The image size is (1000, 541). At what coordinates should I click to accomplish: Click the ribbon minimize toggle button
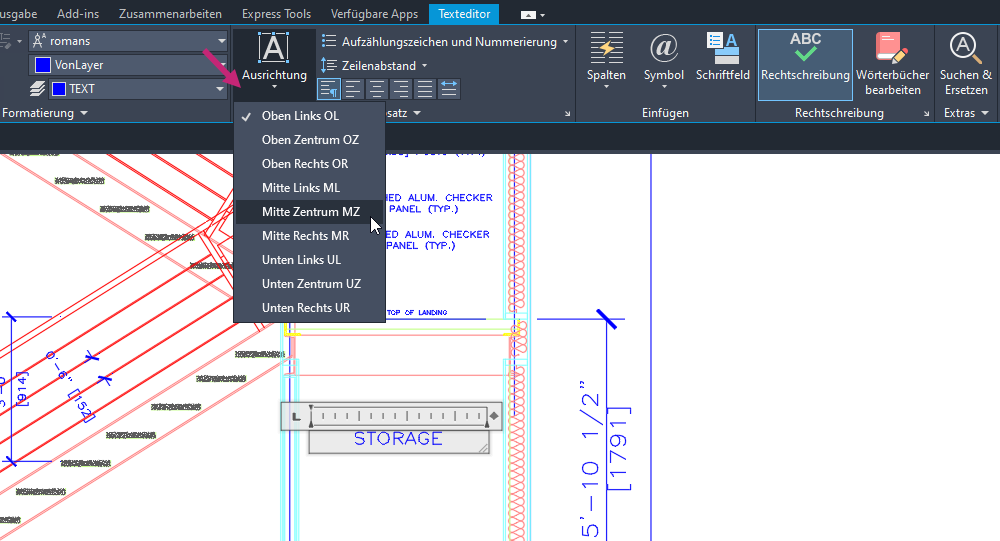coord(528,15)
